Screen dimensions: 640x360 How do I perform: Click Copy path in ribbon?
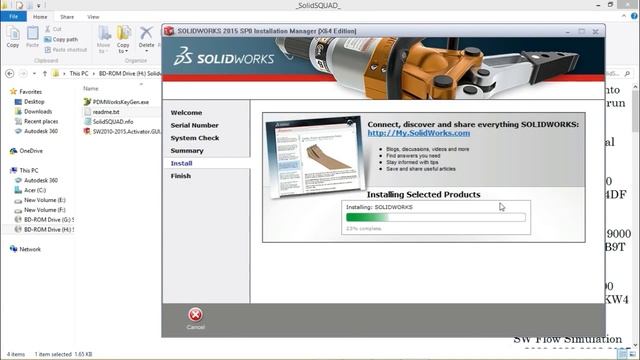point(61,40)
